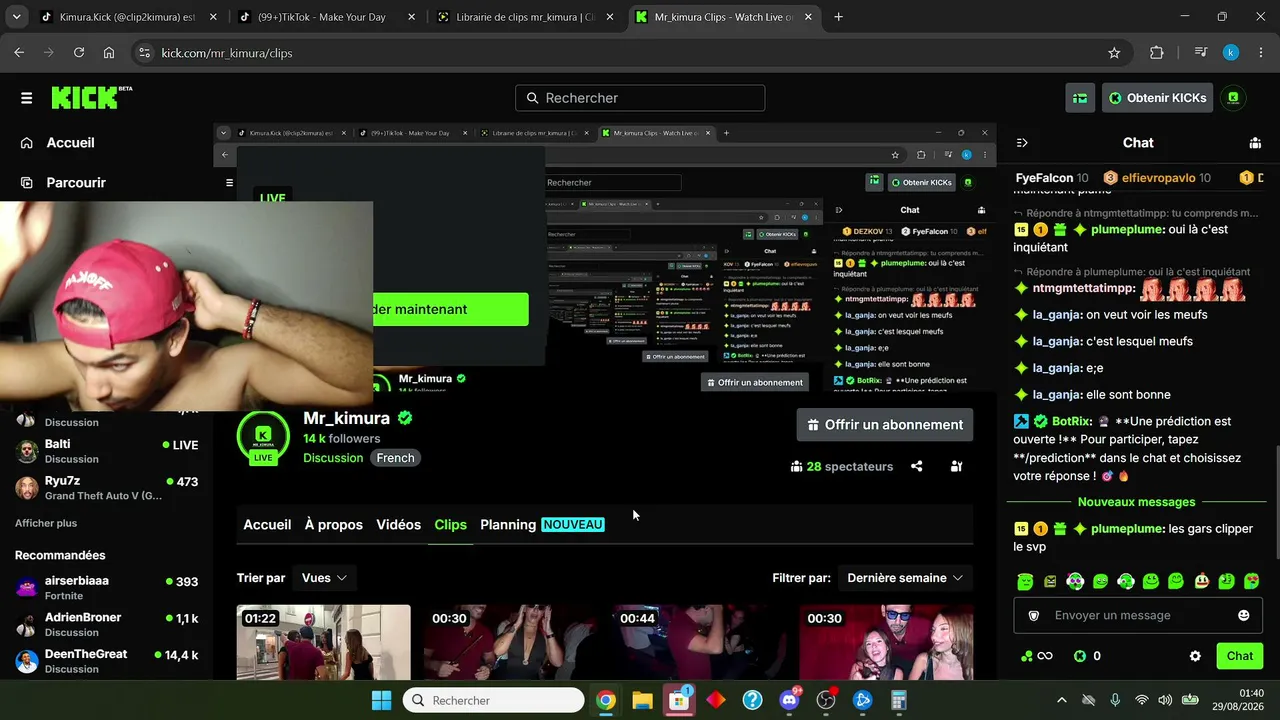The image size is (1280, 720).
Task: Go back to the previous page
Action: tap(19, 53)
